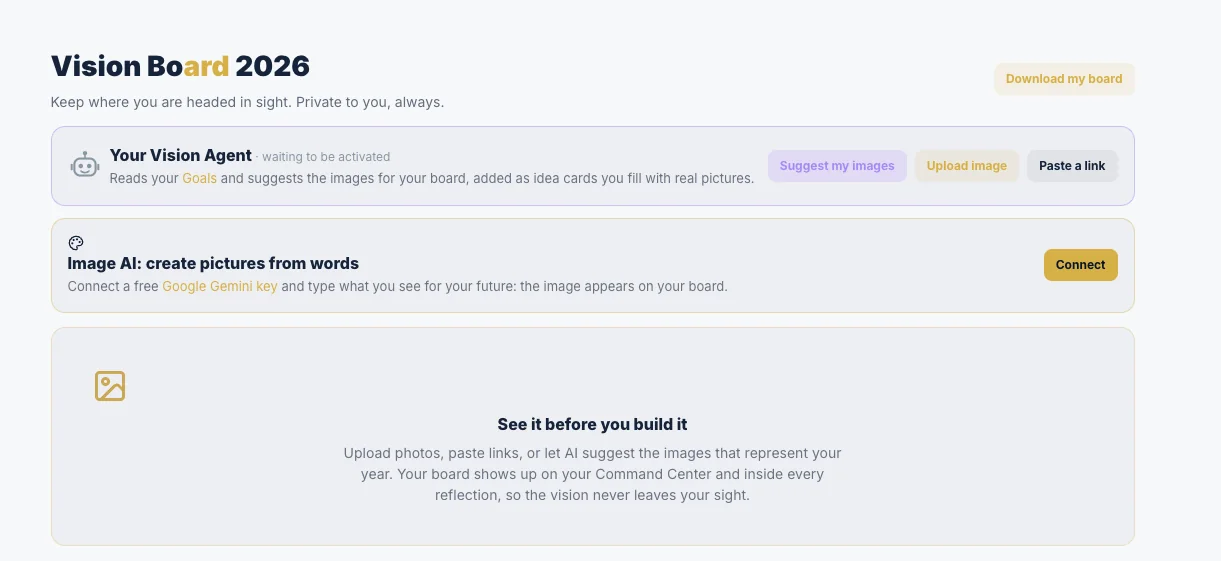Open the Upload image option
Viewport: 1221px width, 561px height.
[967, 166]
